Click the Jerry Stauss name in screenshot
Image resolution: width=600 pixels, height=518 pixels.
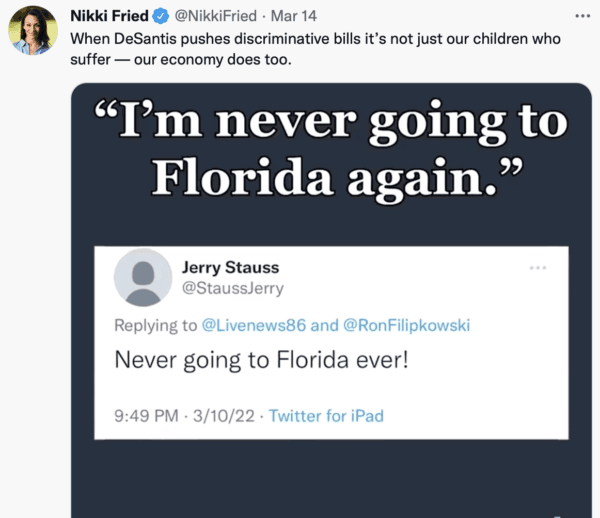[x=230, y=267]
